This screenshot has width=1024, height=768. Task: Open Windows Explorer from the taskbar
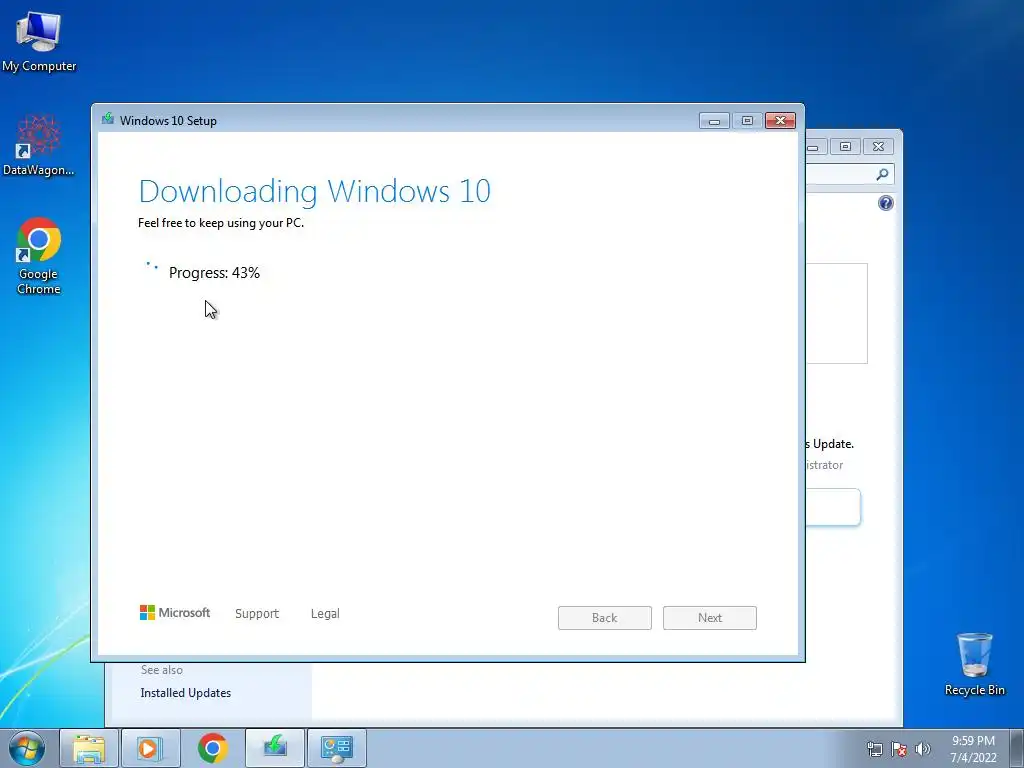[89, 748]
